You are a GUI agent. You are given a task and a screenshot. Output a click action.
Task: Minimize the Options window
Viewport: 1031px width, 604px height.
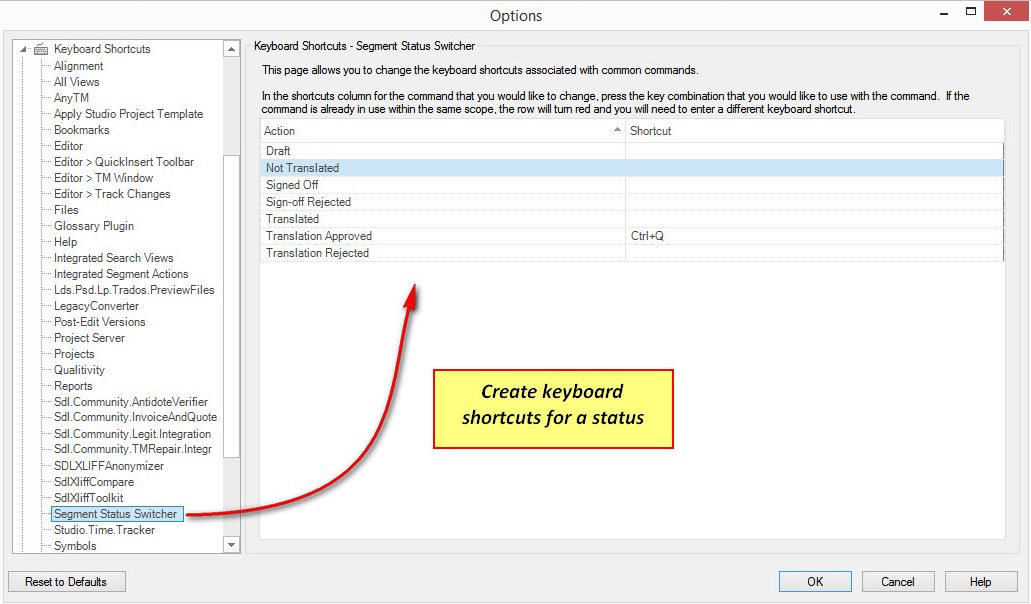[944, 12]
